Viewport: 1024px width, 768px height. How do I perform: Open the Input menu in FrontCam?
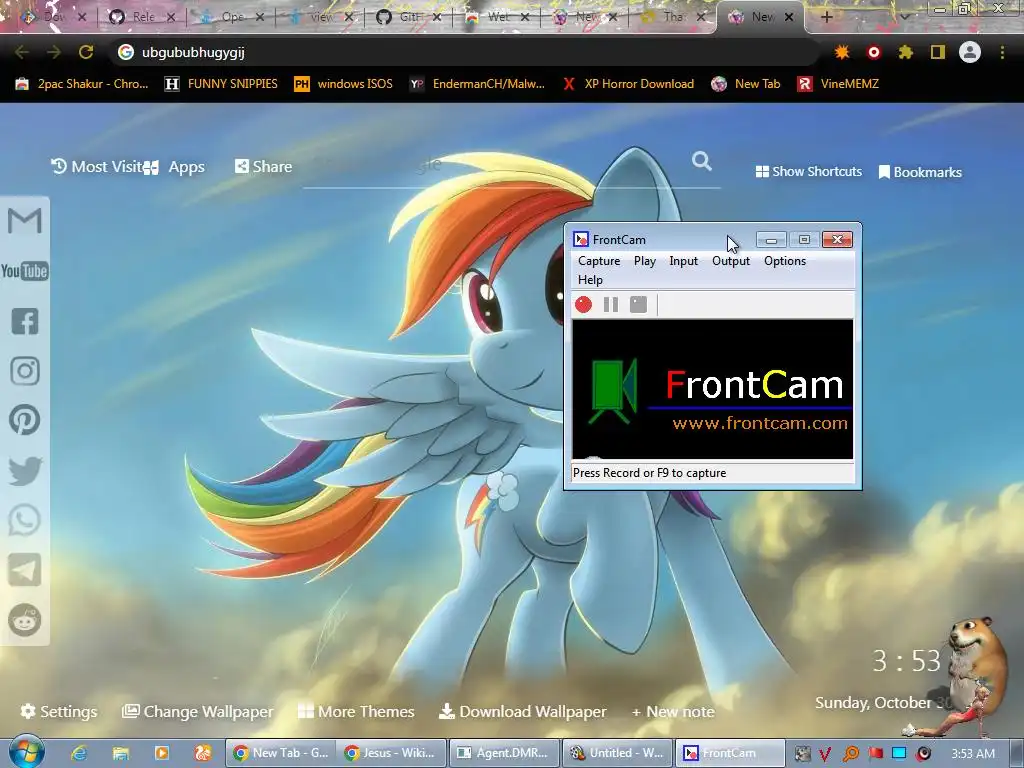[x=683, y=261]
